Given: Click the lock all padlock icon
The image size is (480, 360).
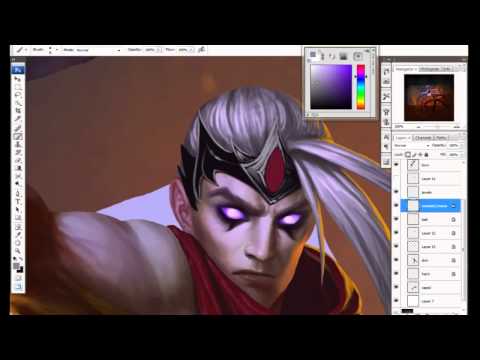Looking at the screenshot, I should [426, 154].
